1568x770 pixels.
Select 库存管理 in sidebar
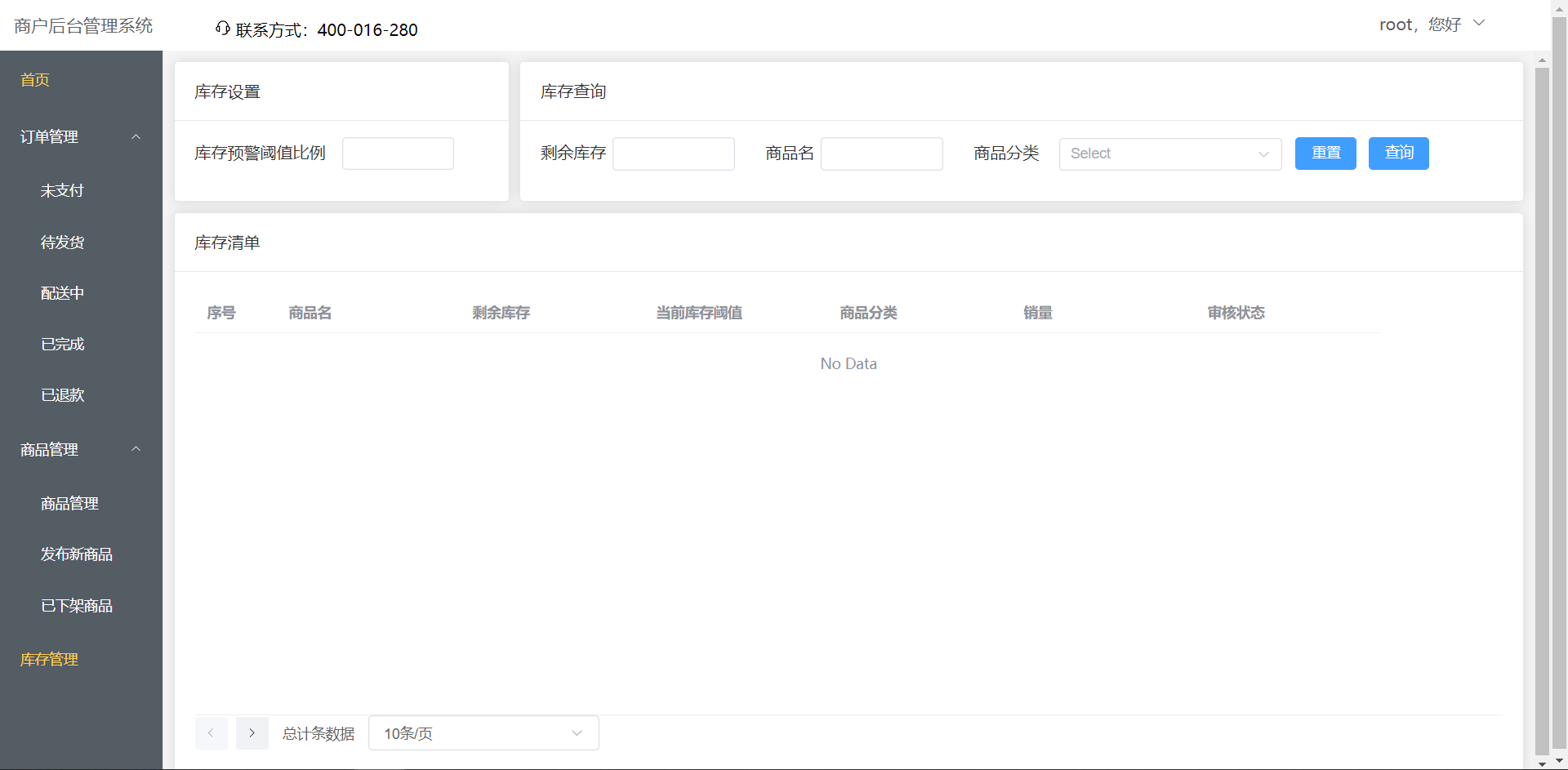[49, 660]
